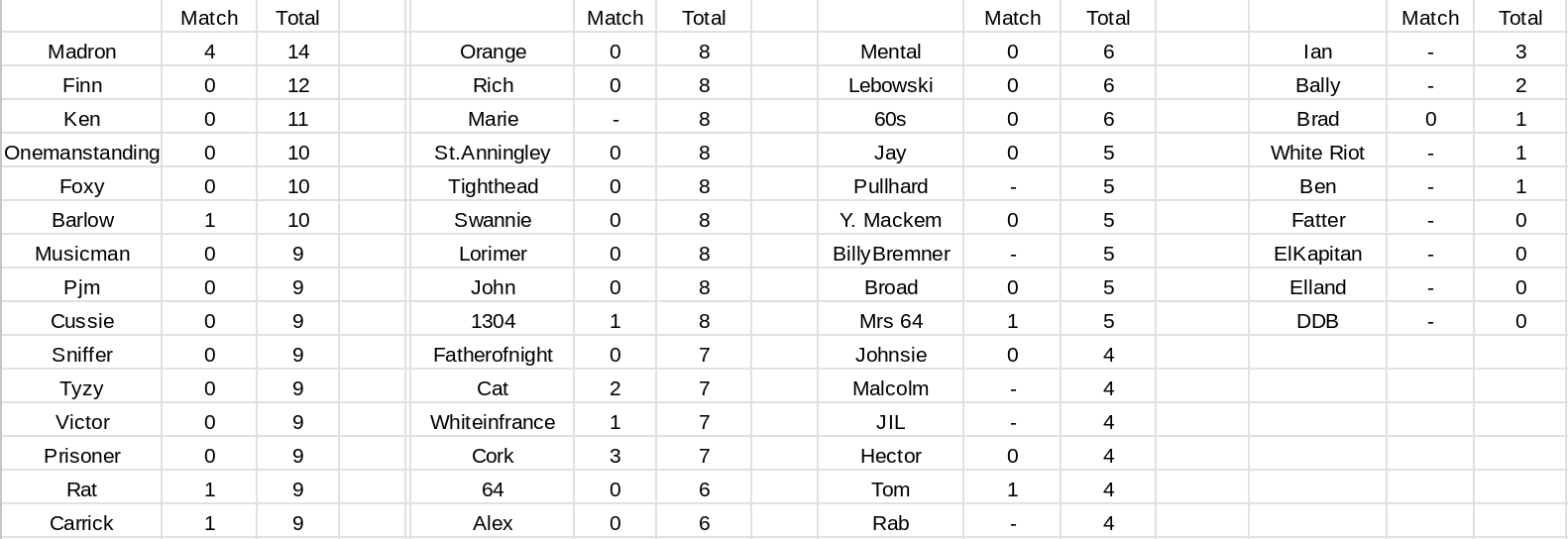Screen dimensions: 1568x539
Task: Select the Carrick name cell
Action: [x=81, y=523]
